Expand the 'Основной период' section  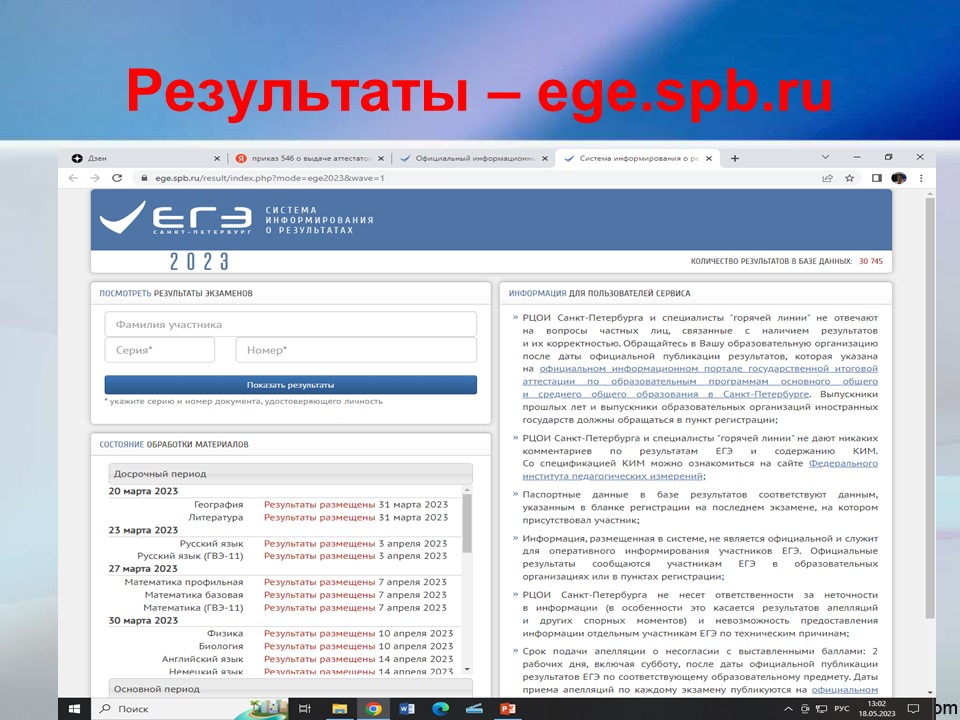[x=290, y=689]
